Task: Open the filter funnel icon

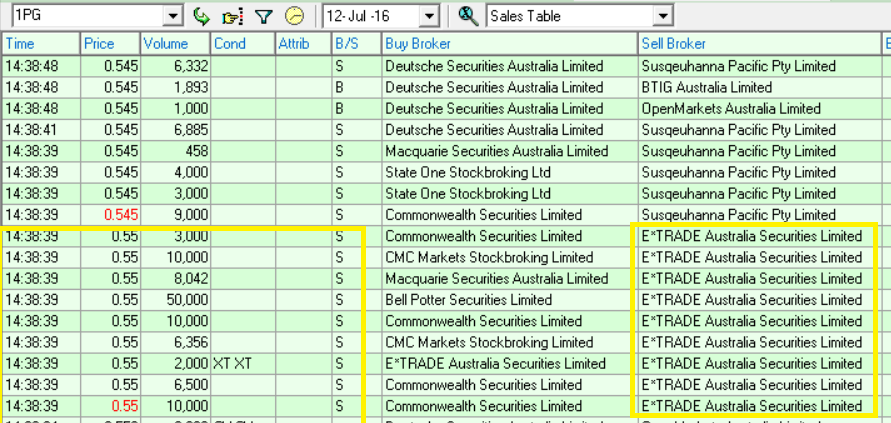Action: (x=263, y=16)
